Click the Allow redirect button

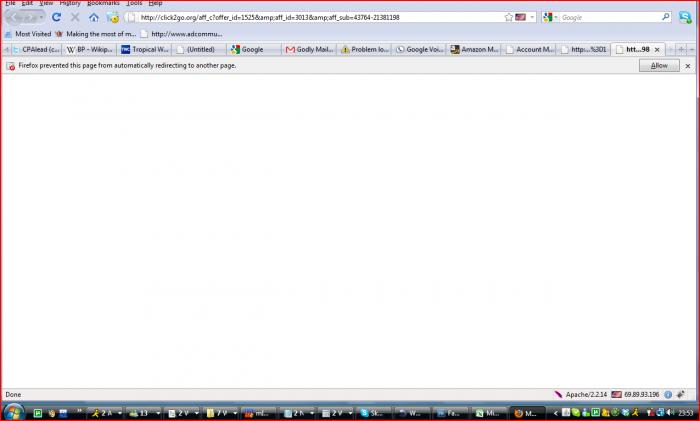659,66
